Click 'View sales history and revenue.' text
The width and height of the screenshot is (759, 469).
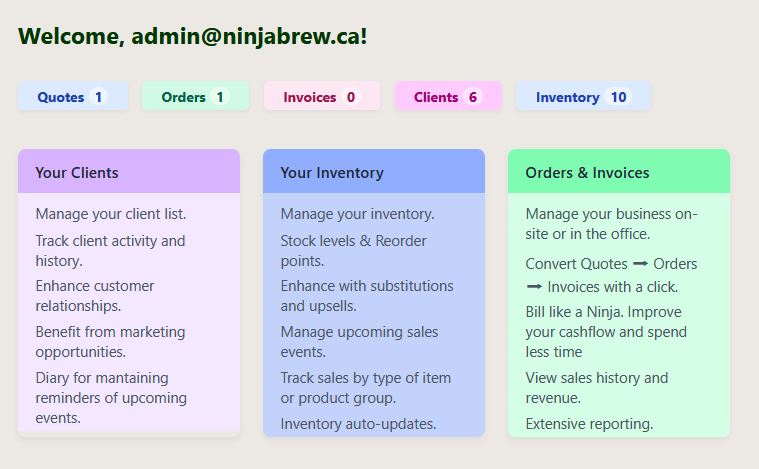pyautogui.click(x=597, y=388)
